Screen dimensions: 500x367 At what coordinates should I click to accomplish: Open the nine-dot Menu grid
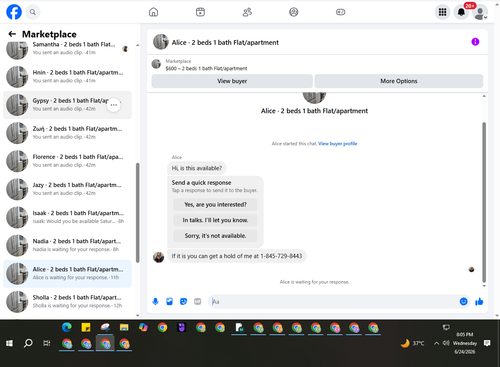[442, 12]
